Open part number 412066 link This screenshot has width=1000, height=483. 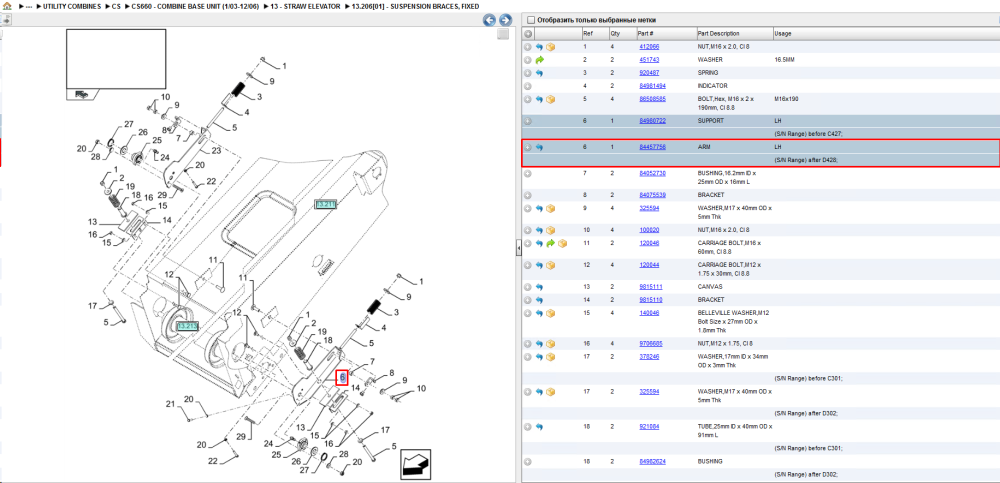click(x=649, y=47)
